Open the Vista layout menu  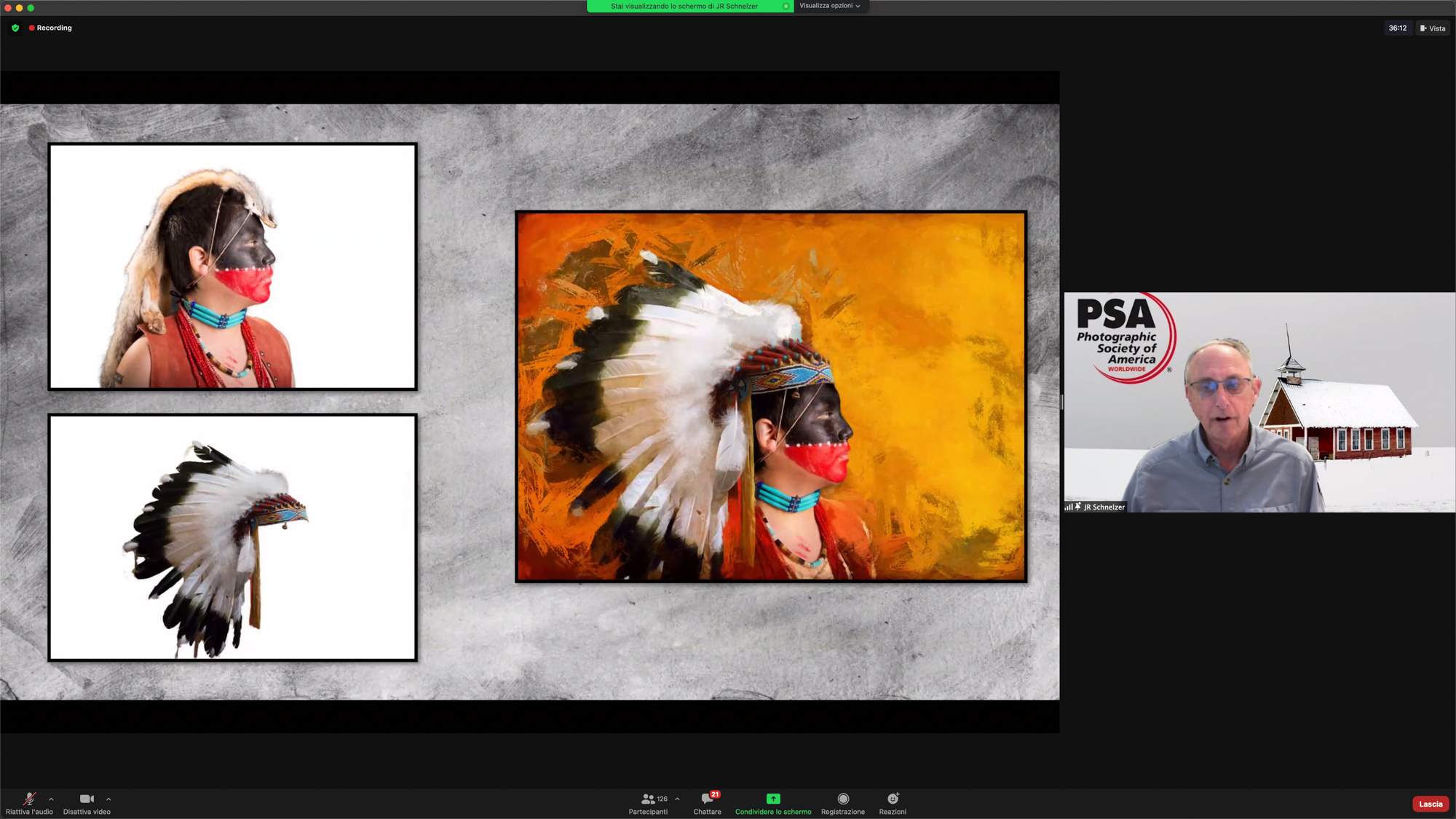click(1432, 28)
